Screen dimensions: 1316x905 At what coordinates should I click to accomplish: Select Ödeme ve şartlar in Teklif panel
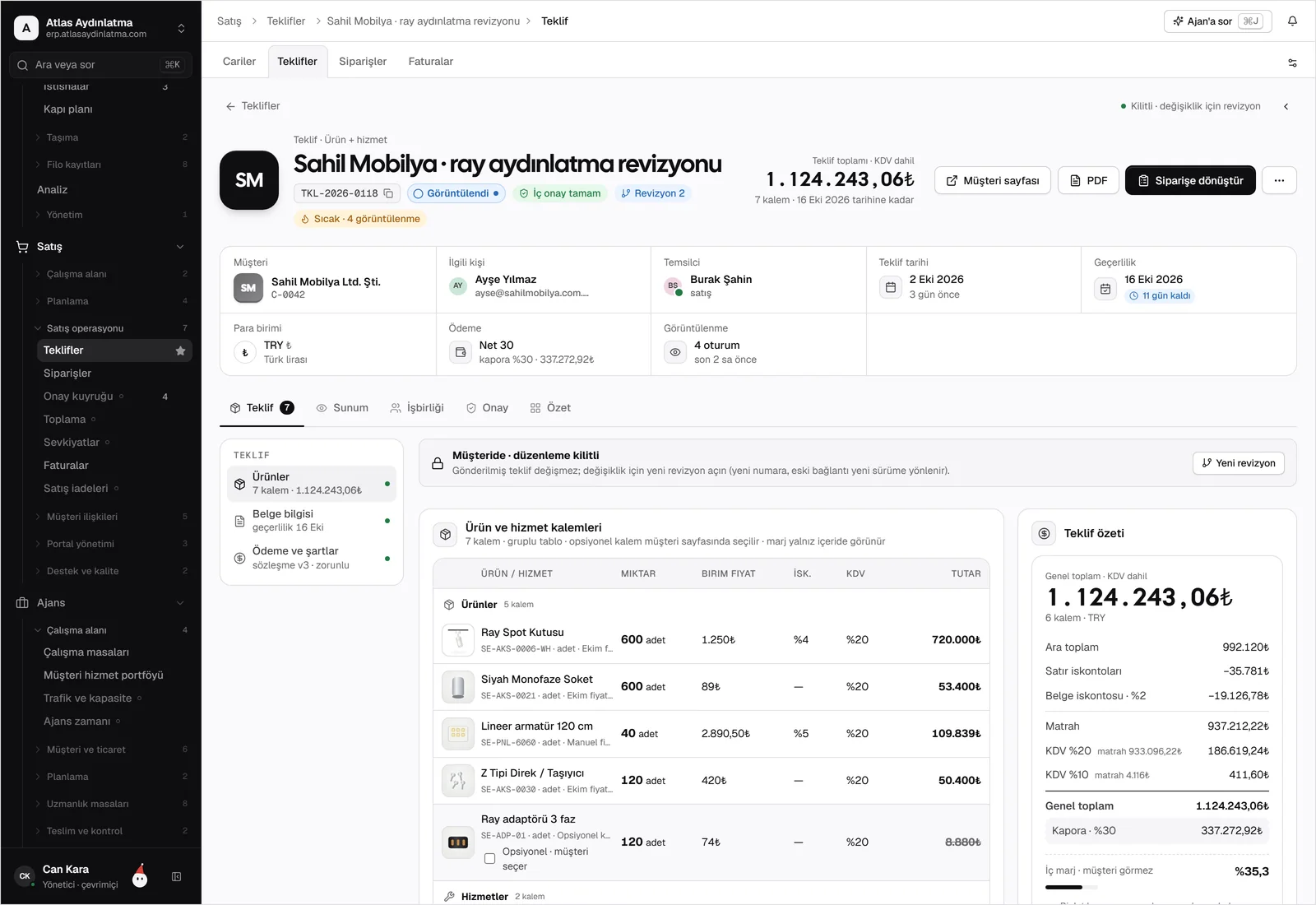tap(312, 559)
